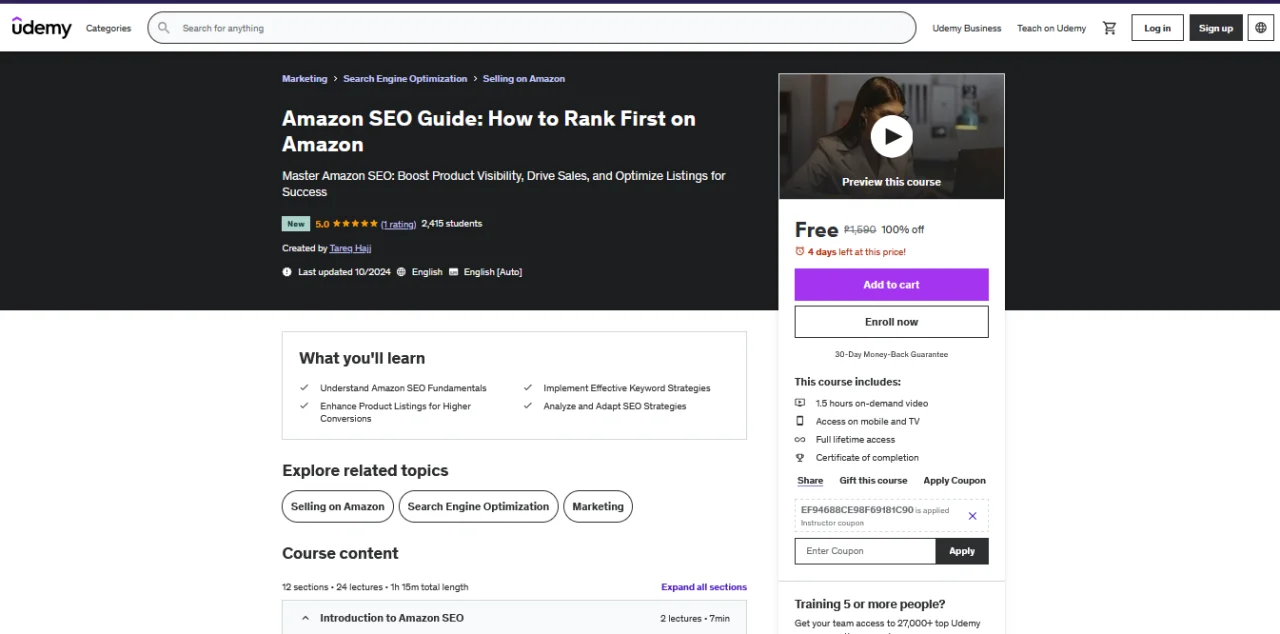This screenshot has width=1280, height=634.
Task: Click Training 5 or more people heading
Action: tap(870, 604)
